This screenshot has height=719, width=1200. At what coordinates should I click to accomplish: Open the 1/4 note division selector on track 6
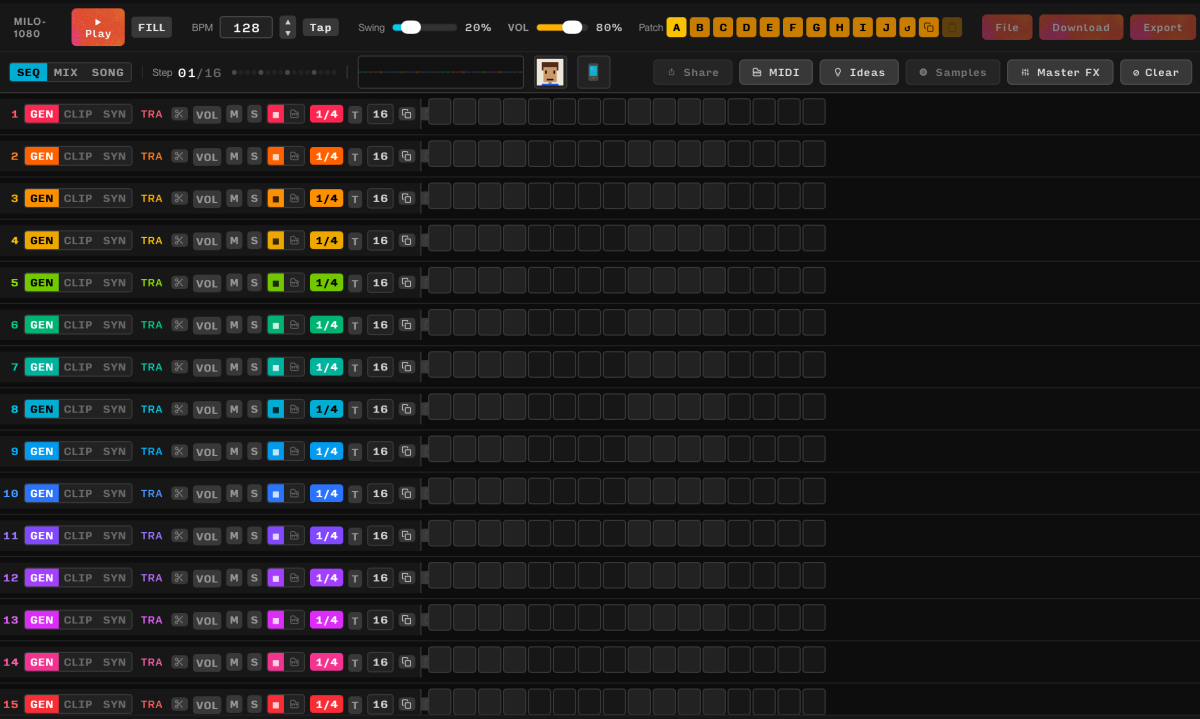[x=326, y=324]
